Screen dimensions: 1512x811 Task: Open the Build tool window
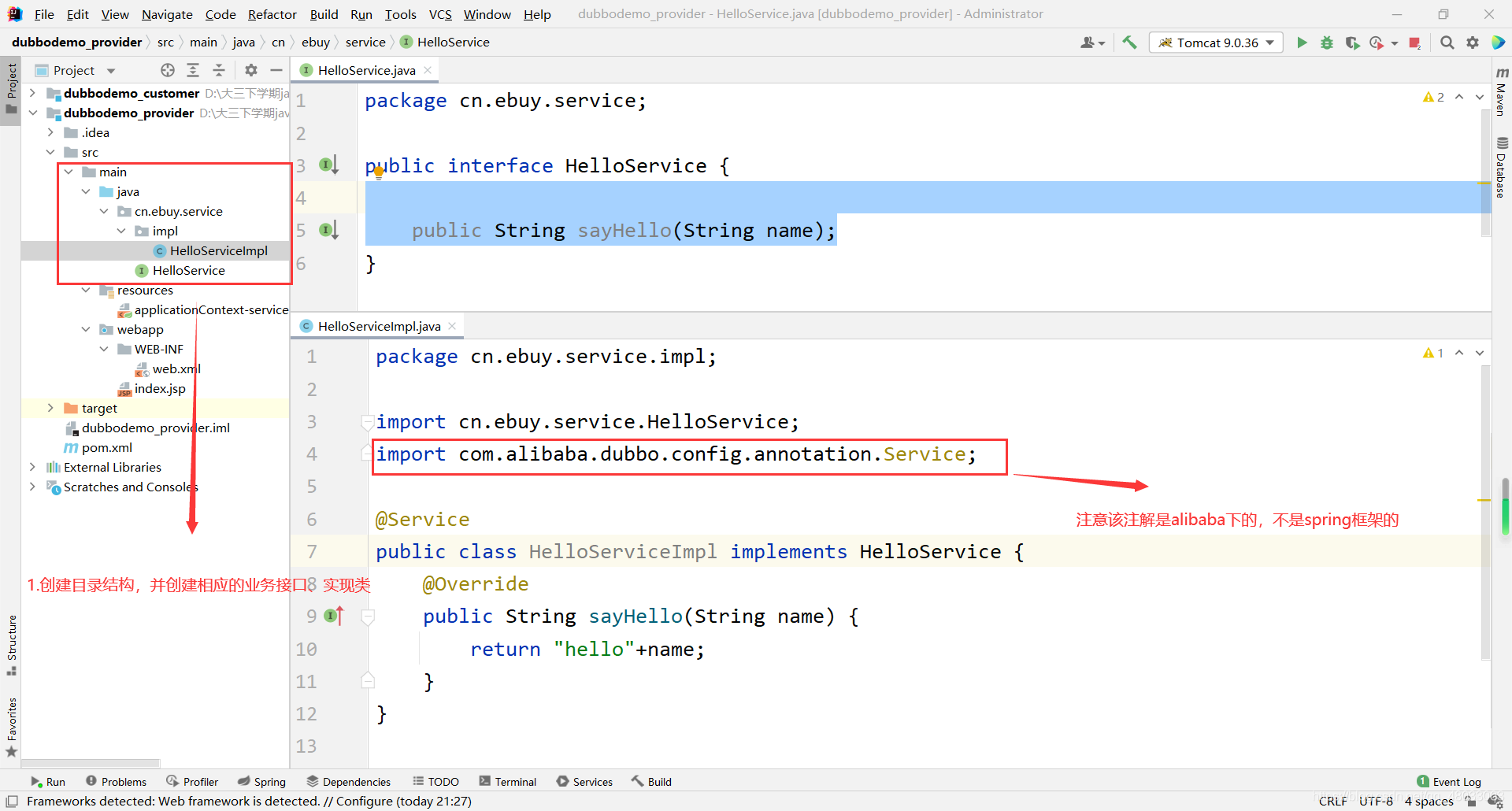click(x=651, y=782)
